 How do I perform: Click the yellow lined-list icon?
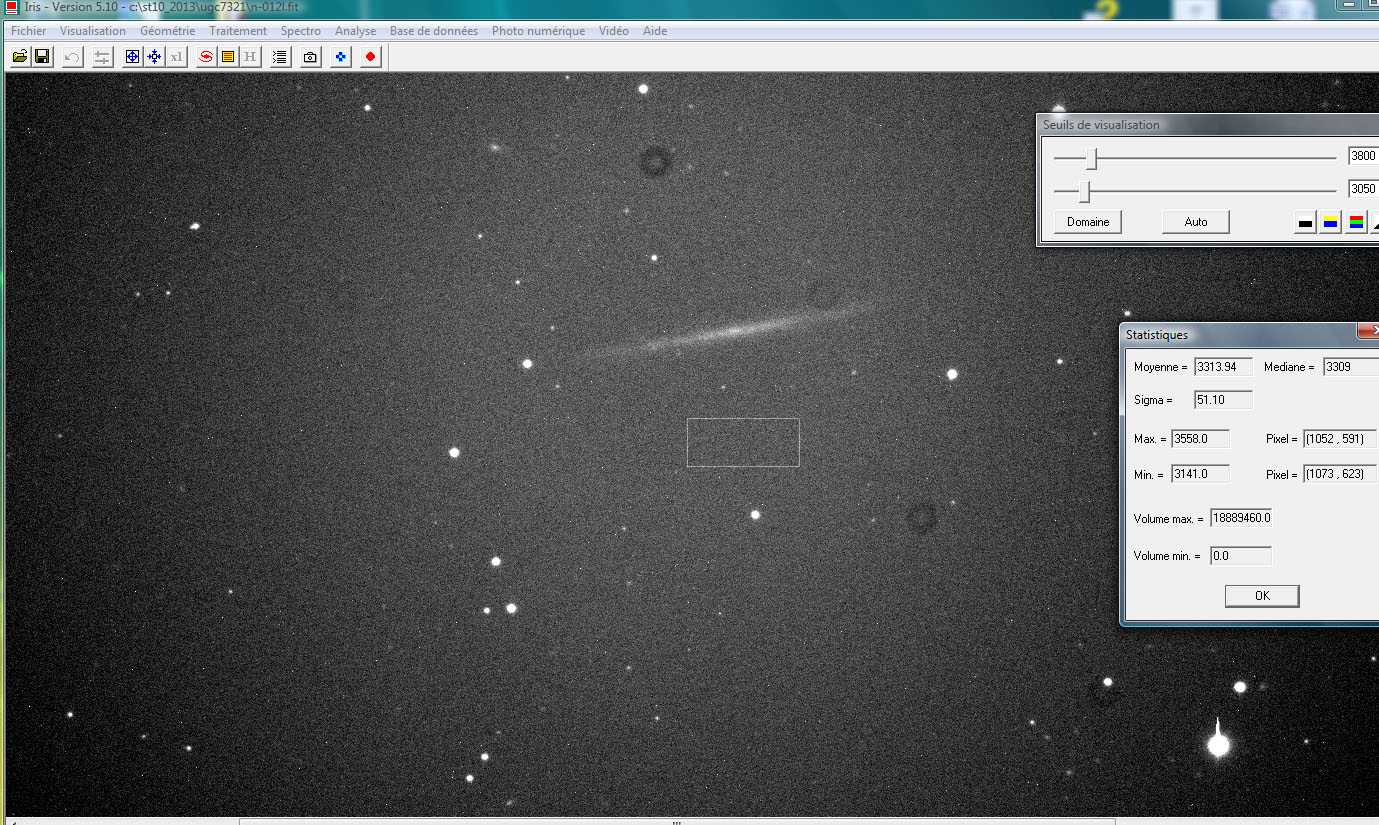pos(228,57)
